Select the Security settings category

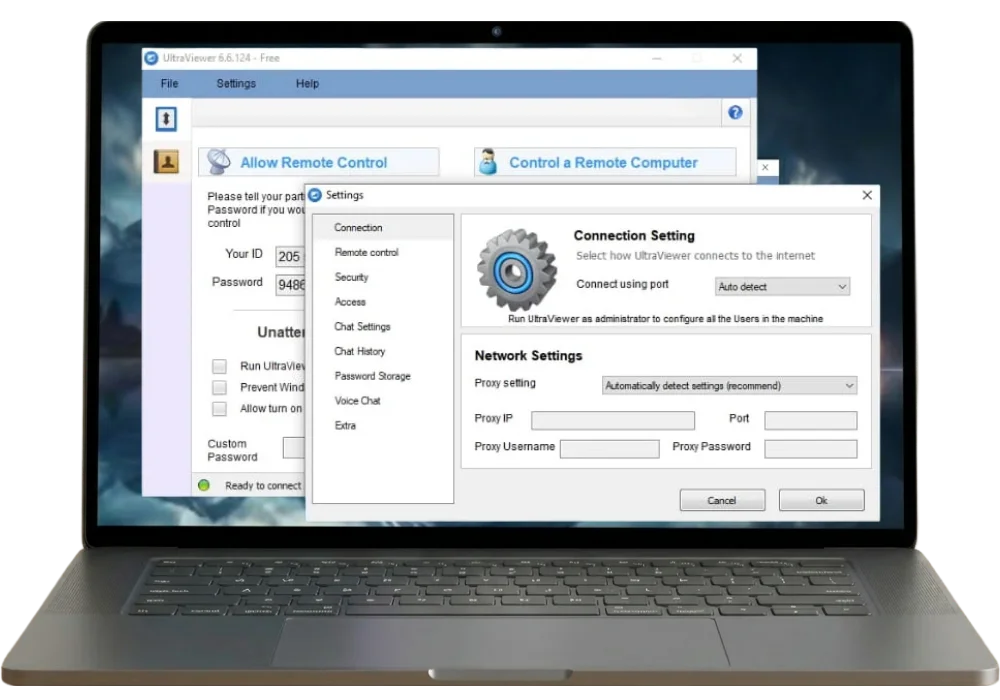click(x=383, y=277)
